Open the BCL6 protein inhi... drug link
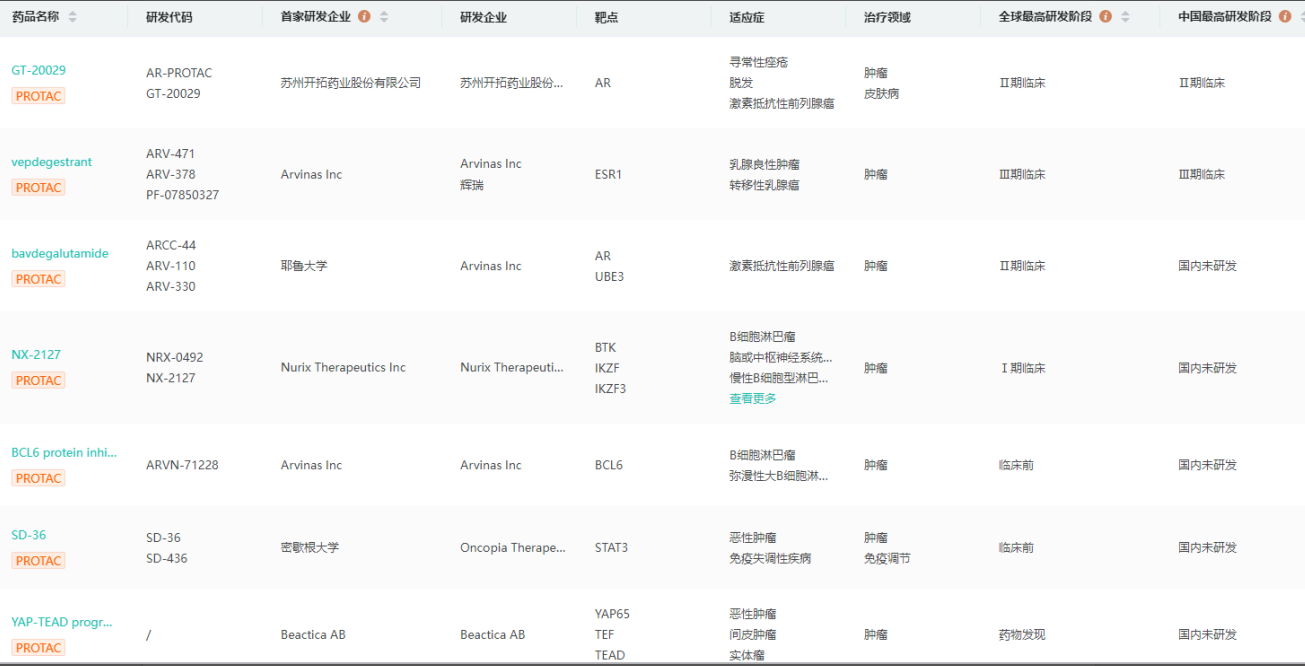The width and height of the screenshot is (1305, 666). 64,453
